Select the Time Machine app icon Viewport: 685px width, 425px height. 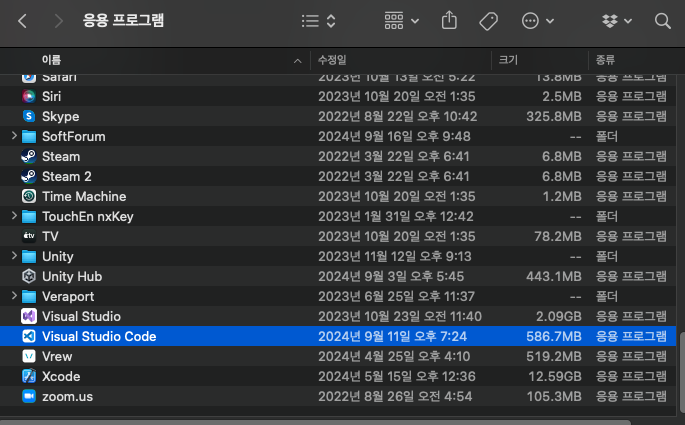click(x=29, y=197)
